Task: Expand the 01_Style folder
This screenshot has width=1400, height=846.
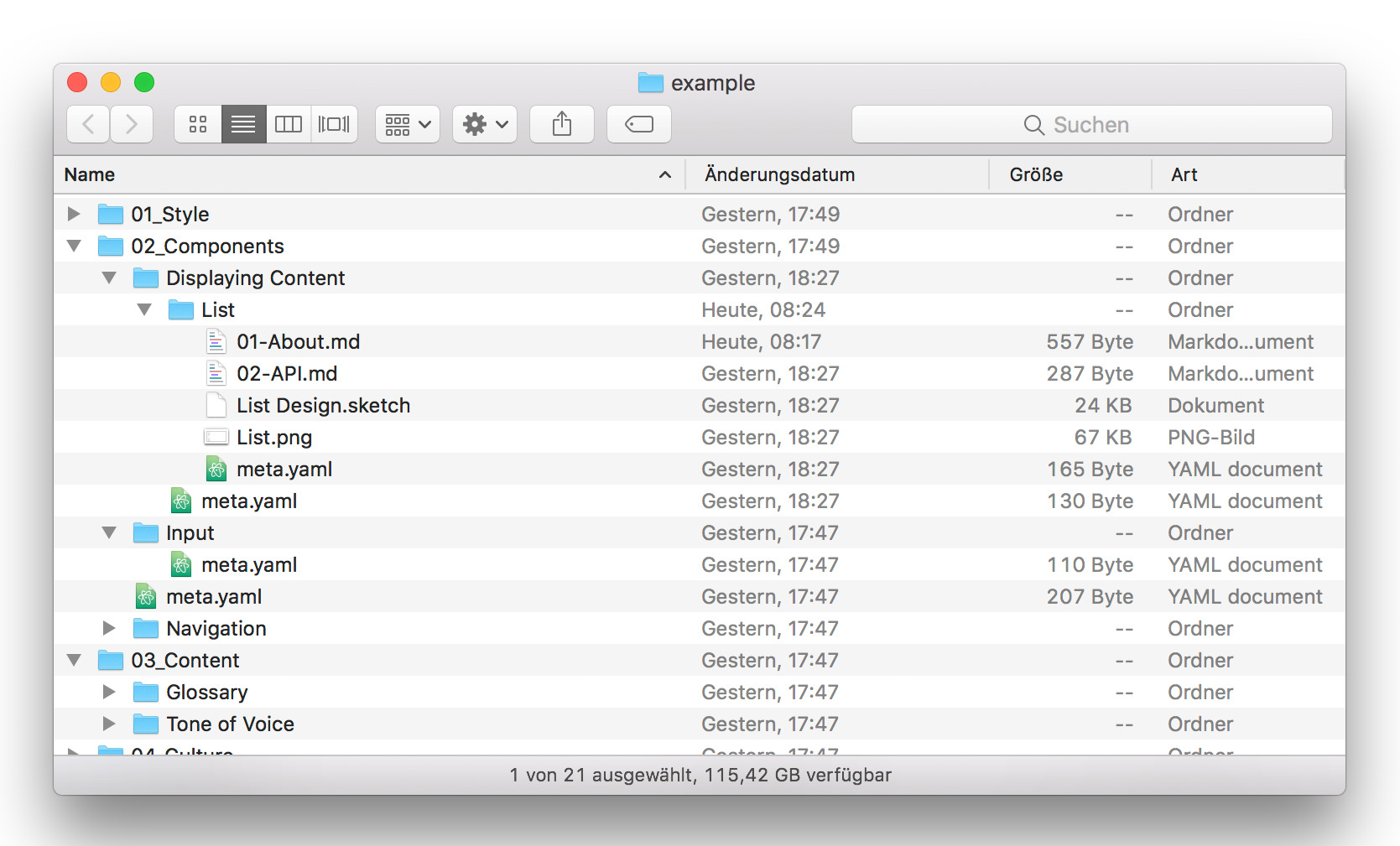Action: pos(74,214)
